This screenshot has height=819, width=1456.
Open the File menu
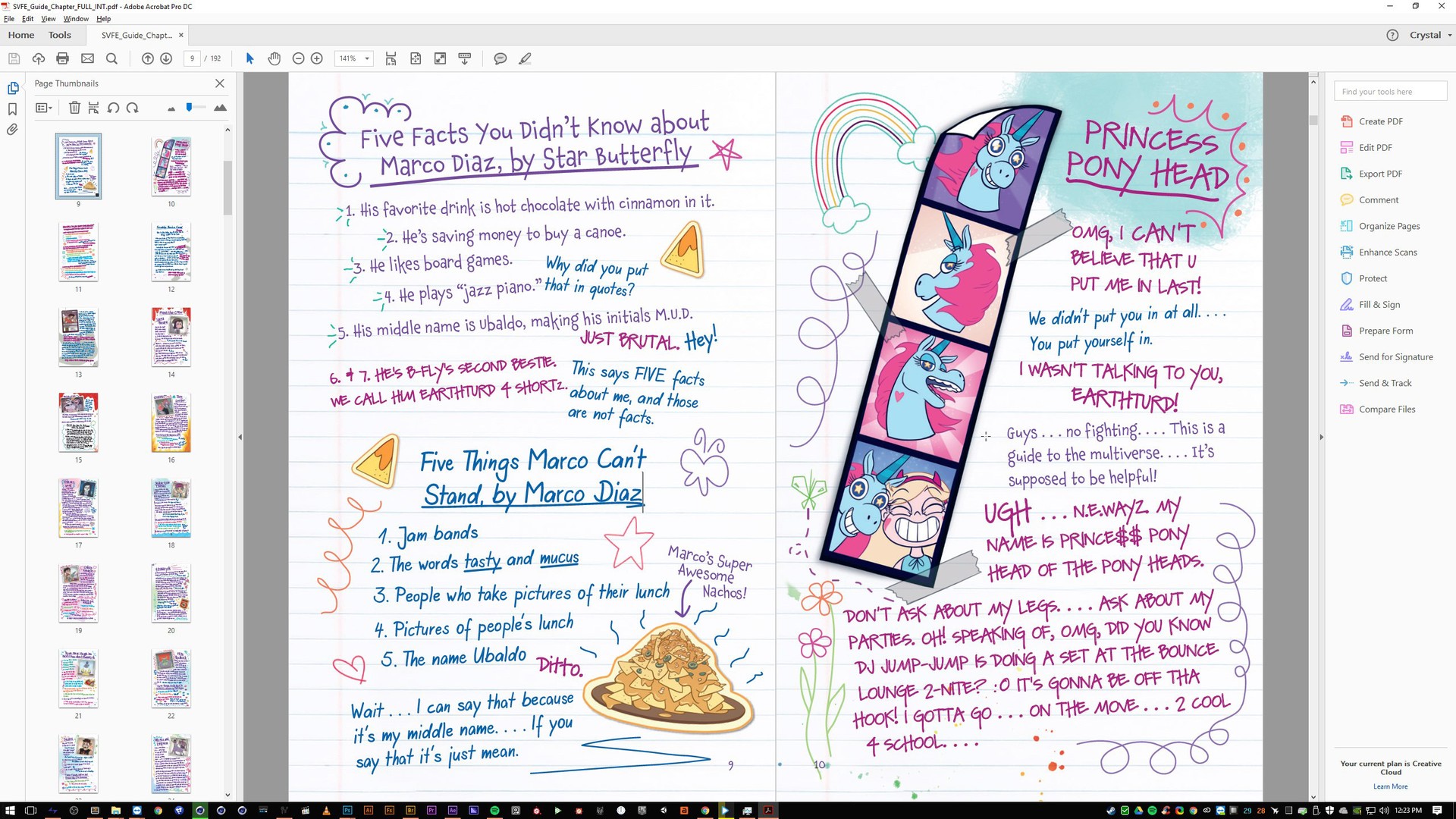9,18
